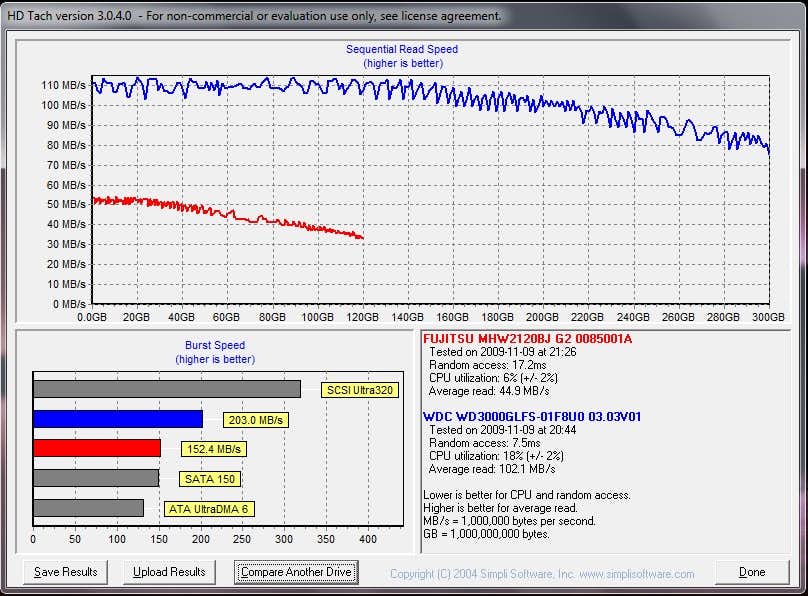
Task: Click the Sequential Read Speed chart title
Action: (x=402, y=49)
